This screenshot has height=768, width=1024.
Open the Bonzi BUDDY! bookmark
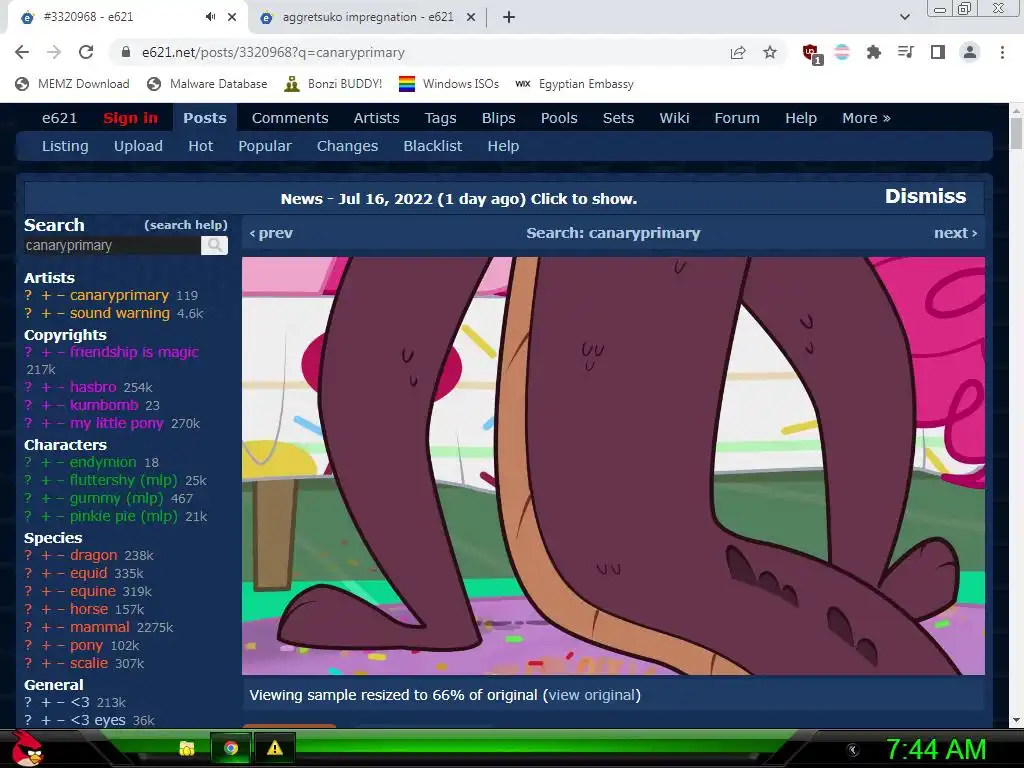pos(334,84)
